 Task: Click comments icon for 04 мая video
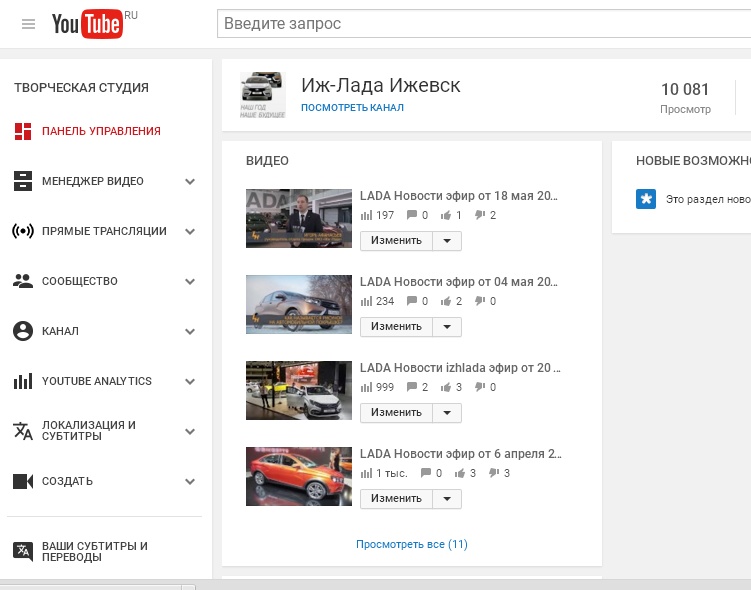click(x=411, y=301)
